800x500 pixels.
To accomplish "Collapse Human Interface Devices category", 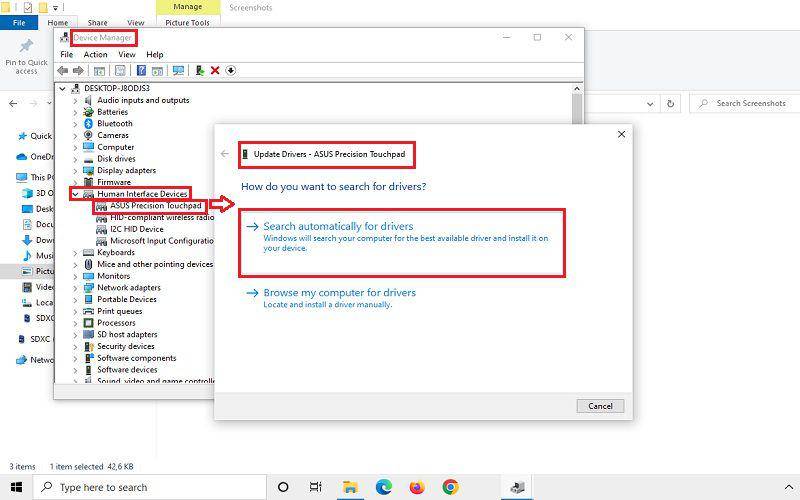I will (x=76, y=194).
